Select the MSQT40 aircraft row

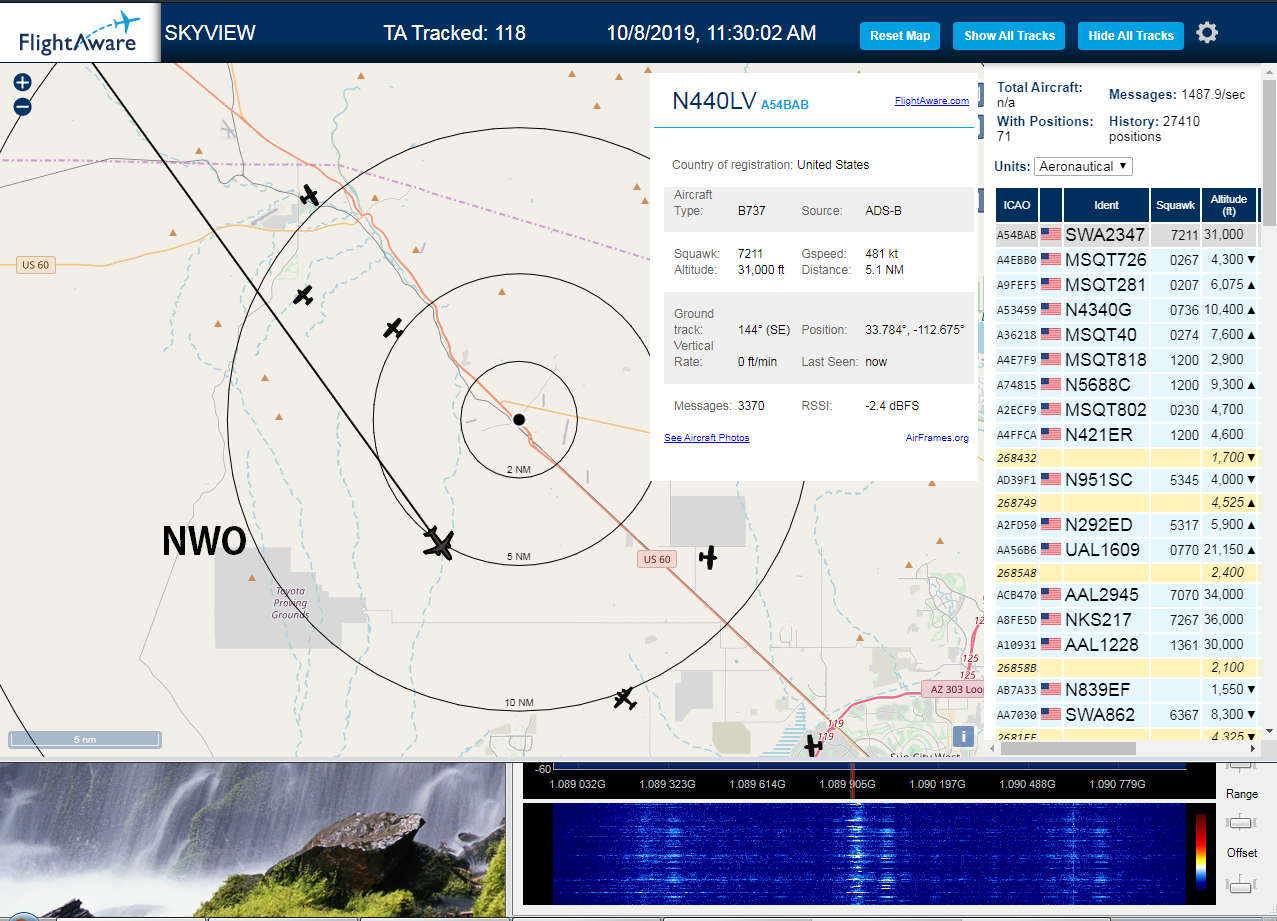1127,335
